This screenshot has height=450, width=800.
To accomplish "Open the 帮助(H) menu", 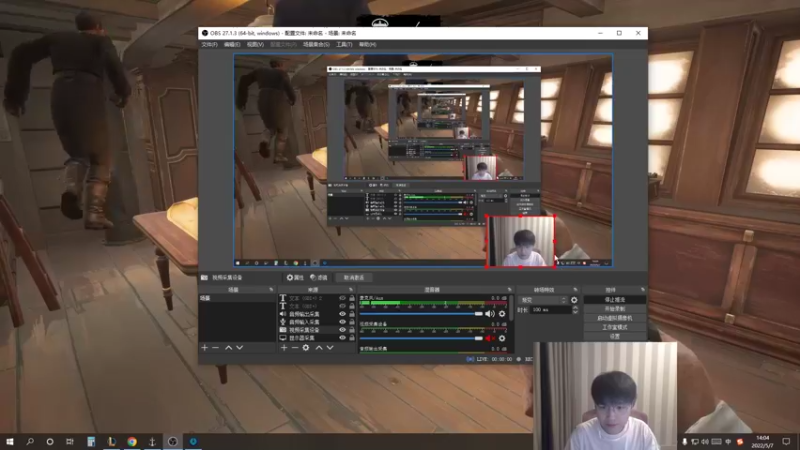I will click(367, 44).
